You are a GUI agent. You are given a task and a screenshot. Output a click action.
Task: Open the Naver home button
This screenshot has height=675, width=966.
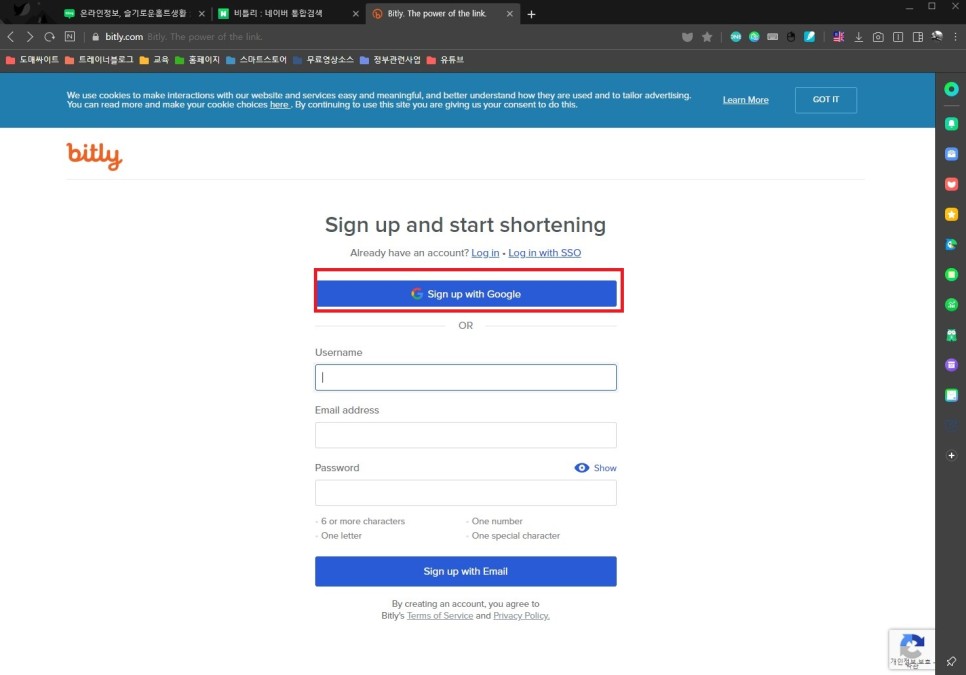70,36
